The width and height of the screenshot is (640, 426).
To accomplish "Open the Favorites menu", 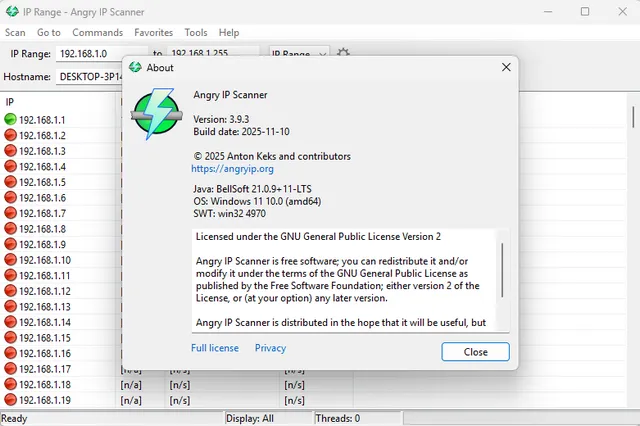I will (x=153, y=33).
